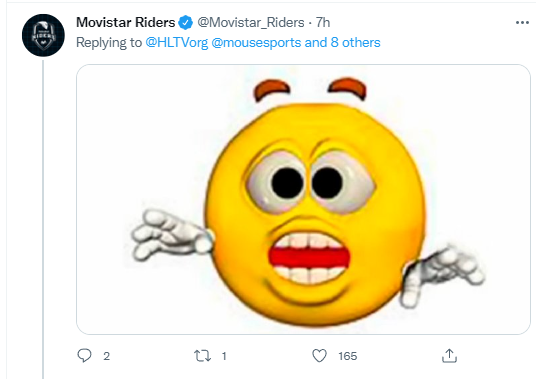The width and height of the screenshot is (536, 379).
Task: Visit the @HLTVorg mention link
Action: [176, 43]
